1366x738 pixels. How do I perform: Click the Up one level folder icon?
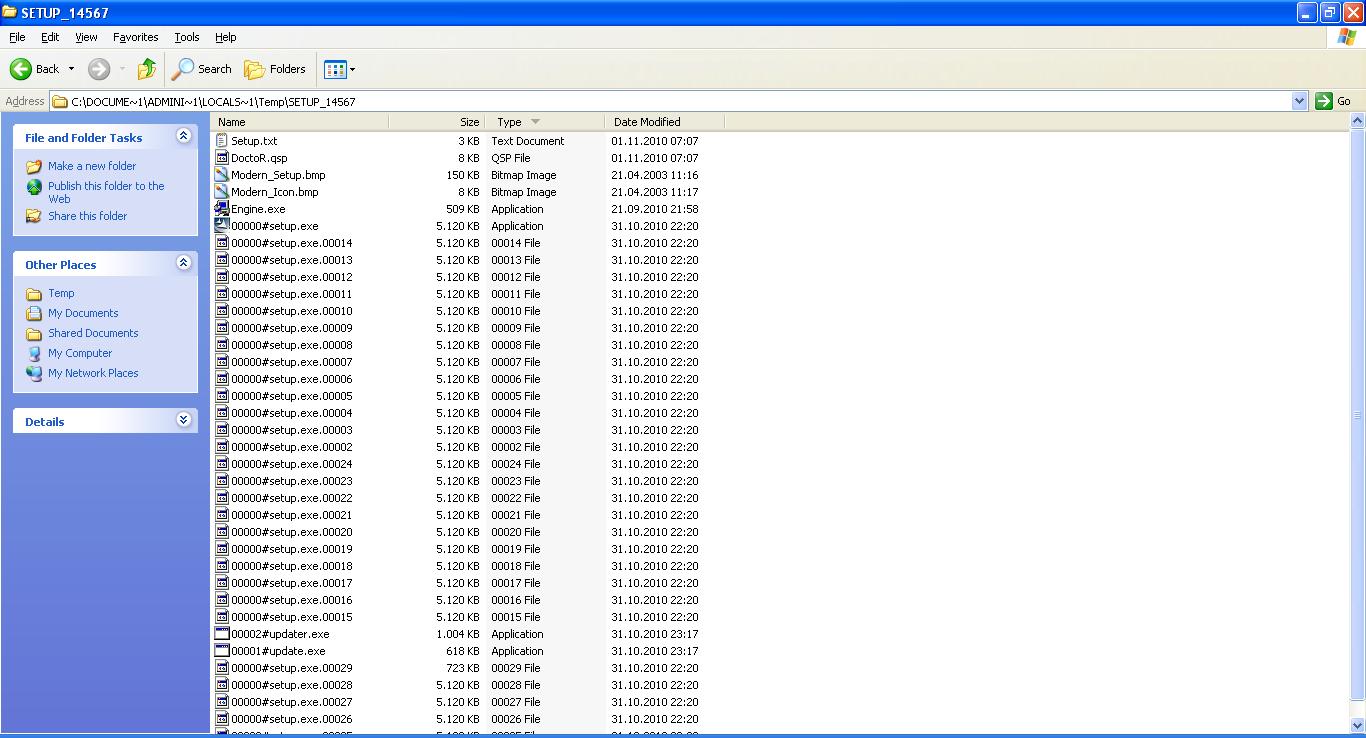point(147,69)
